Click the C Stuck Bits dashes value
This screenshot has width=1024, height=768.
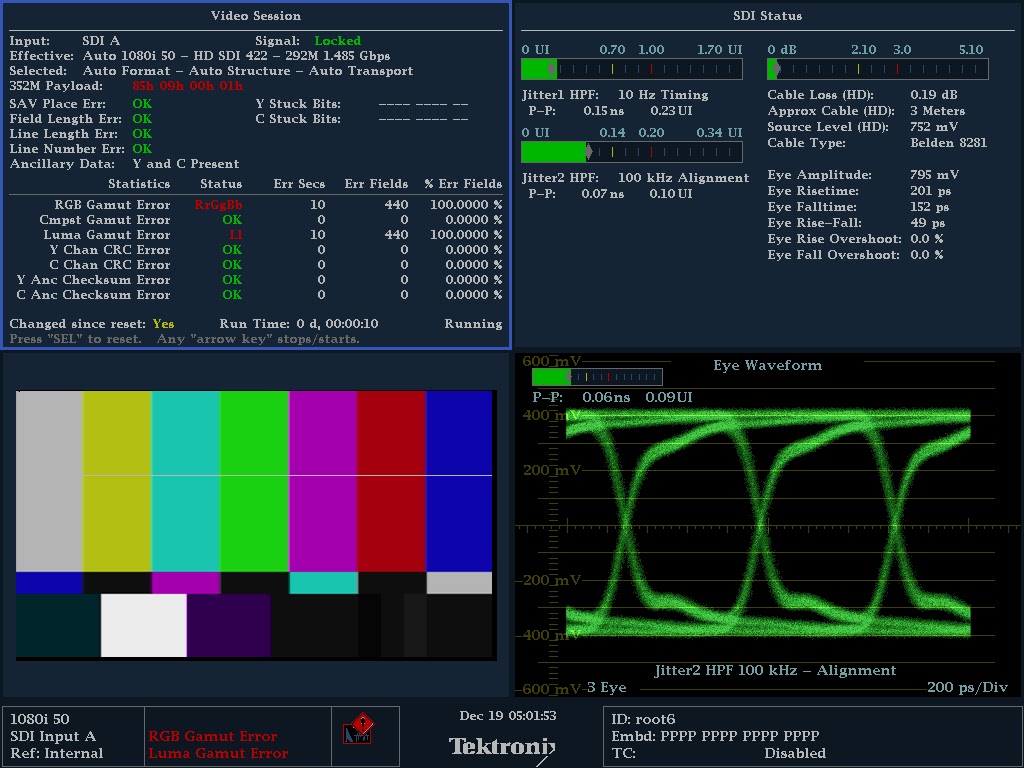(x=423, y=118)
